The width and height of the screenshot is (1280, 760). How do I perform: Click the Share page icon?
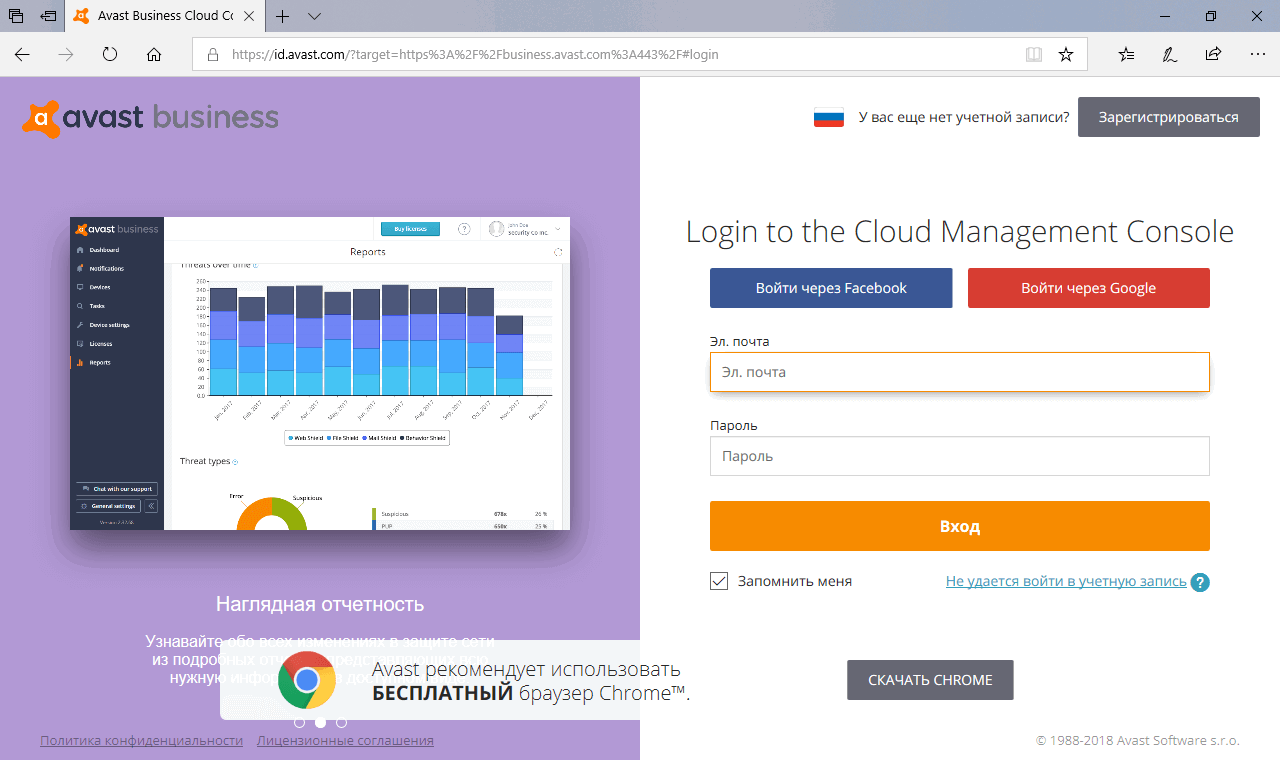(x=1213, y=55)
